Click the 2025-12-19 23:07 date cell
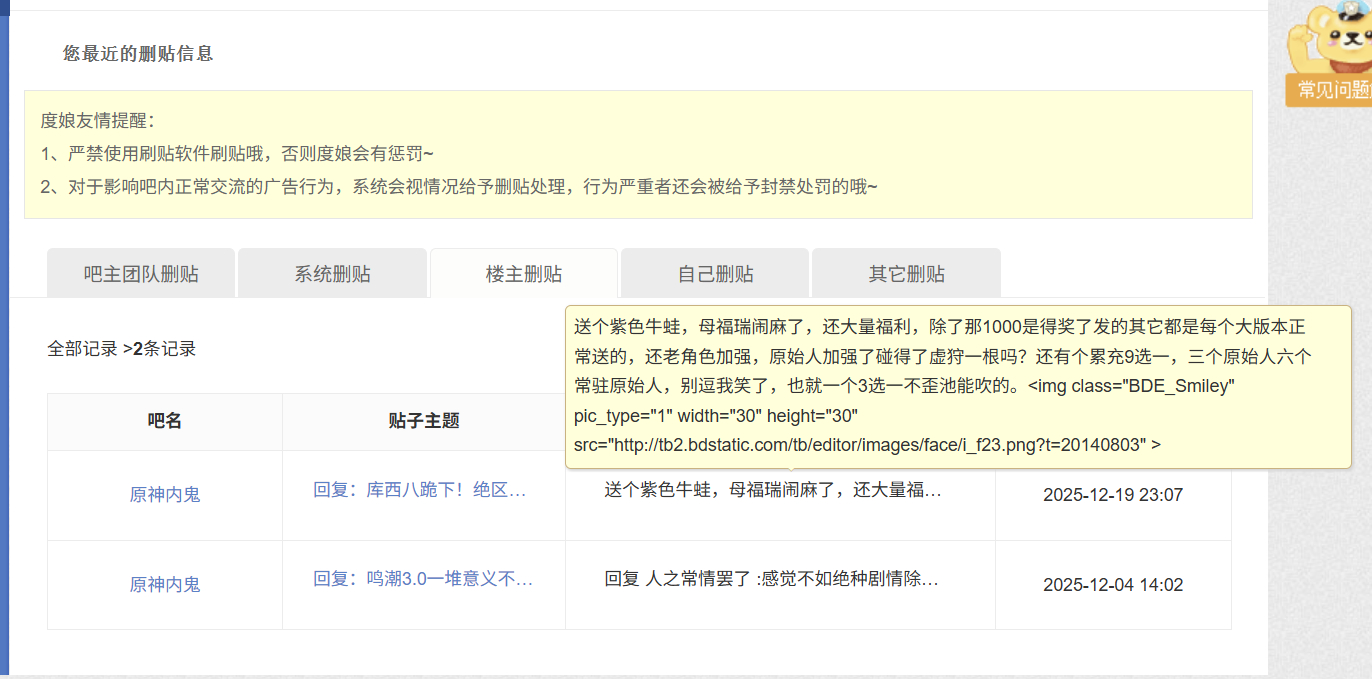The height and width of the screenshot is (679, 1372). [1113, 495]
